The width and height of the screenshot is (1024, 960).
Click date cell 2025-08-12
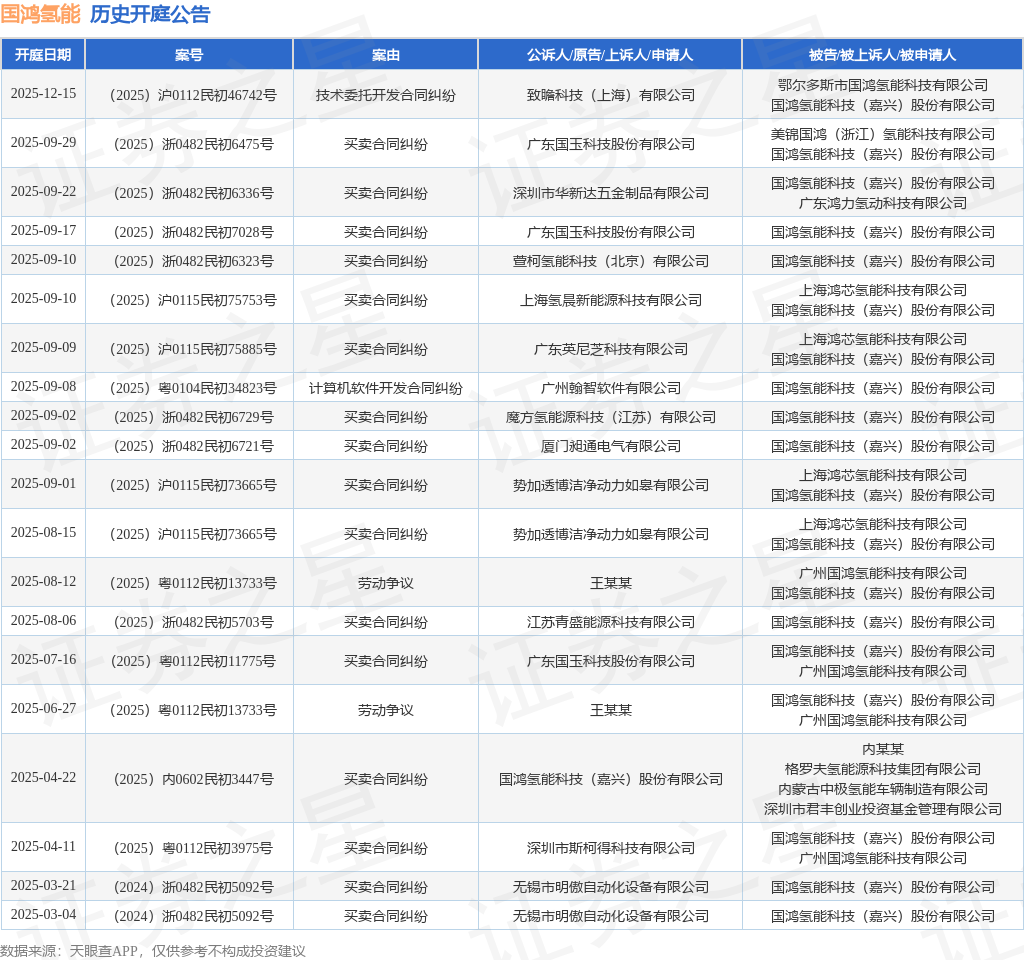tap(43, 581)
